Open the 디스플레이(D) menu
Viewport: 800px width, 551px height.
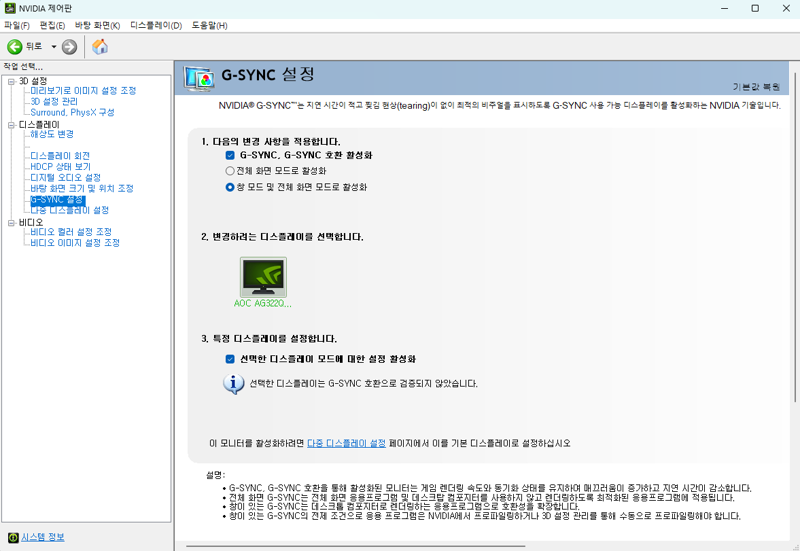pos(156,26)
